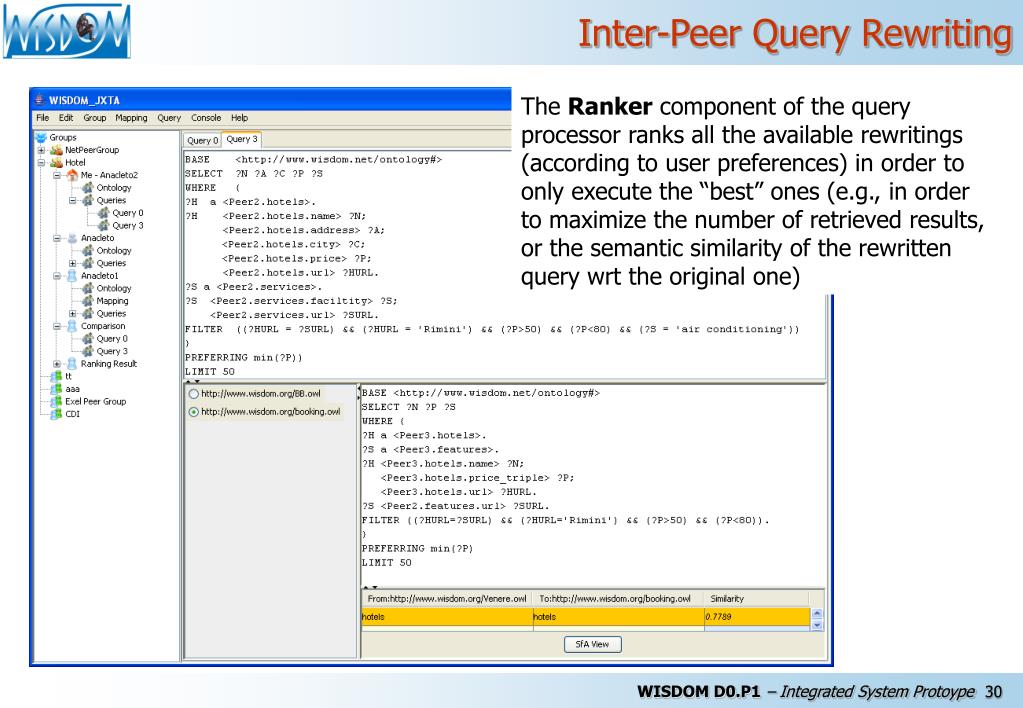
Task: Collapse the Hotel group node
Action: (42, 162)
